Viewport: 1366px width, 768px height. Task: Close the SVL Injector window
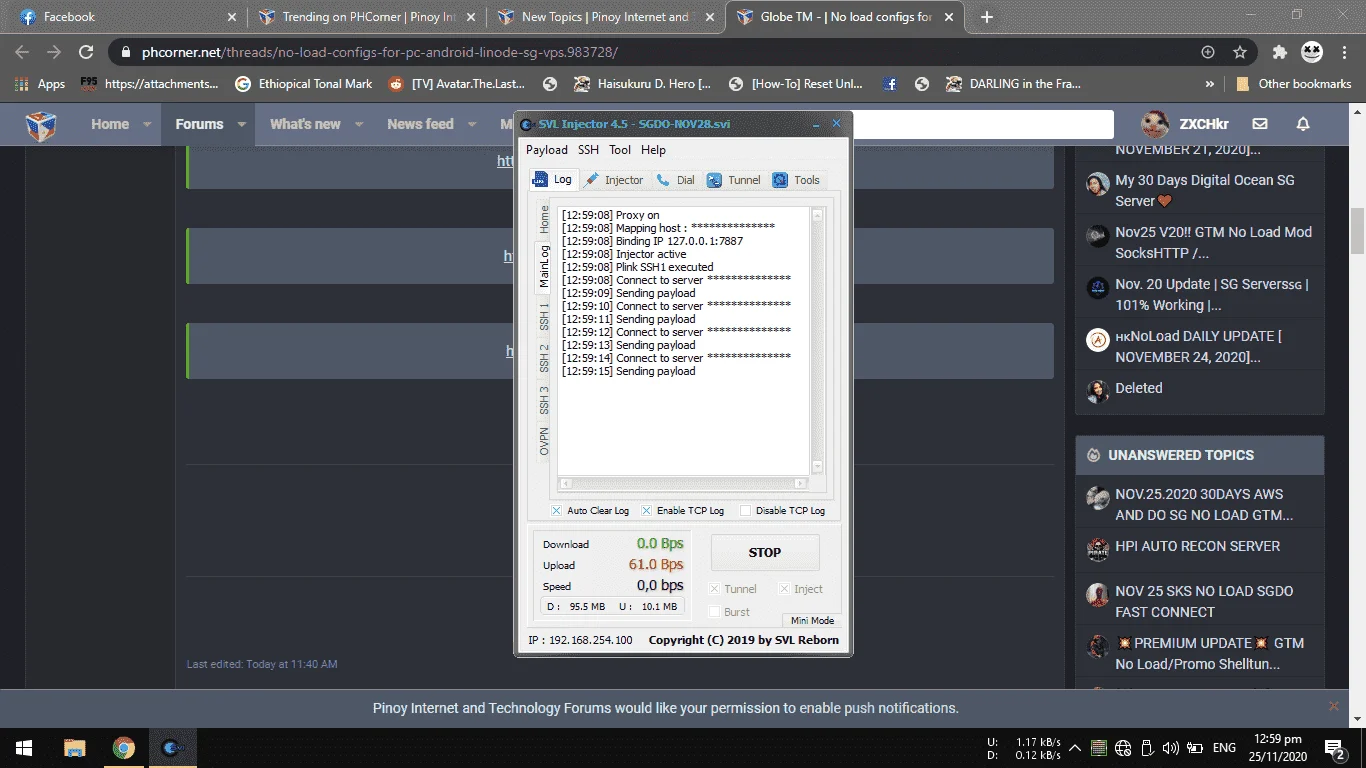tap(837, 124)
